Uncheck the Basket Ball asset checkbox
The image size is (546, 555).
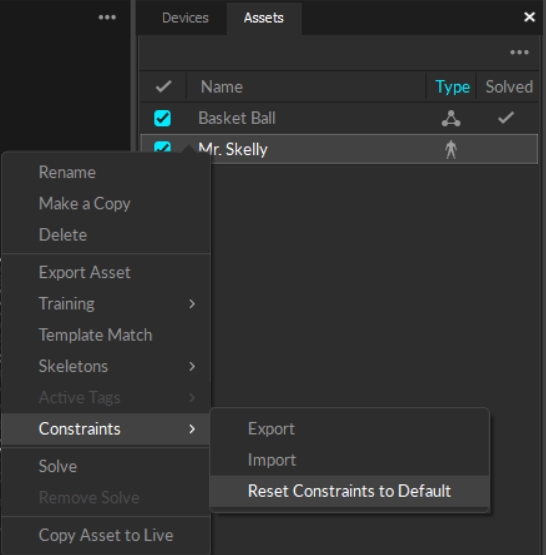(162, 118)
